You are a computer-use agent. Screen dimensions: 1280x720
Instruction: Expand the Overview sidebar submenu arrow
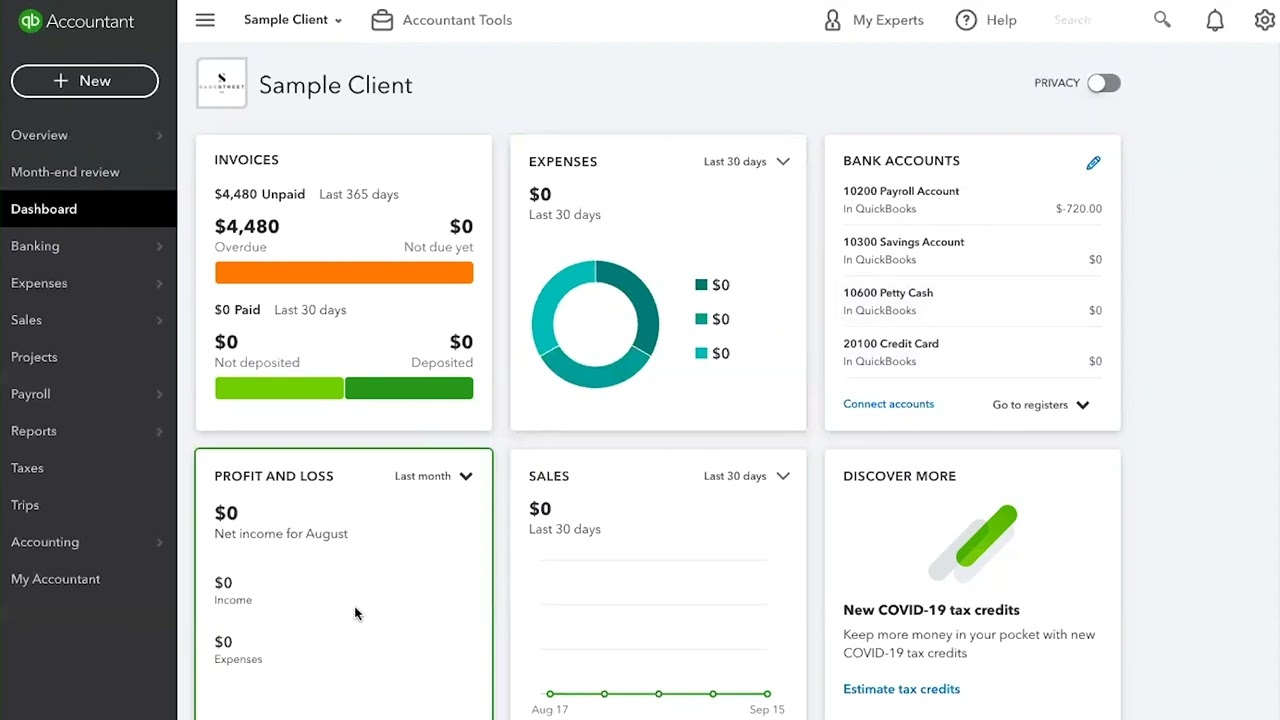[159, 135]
